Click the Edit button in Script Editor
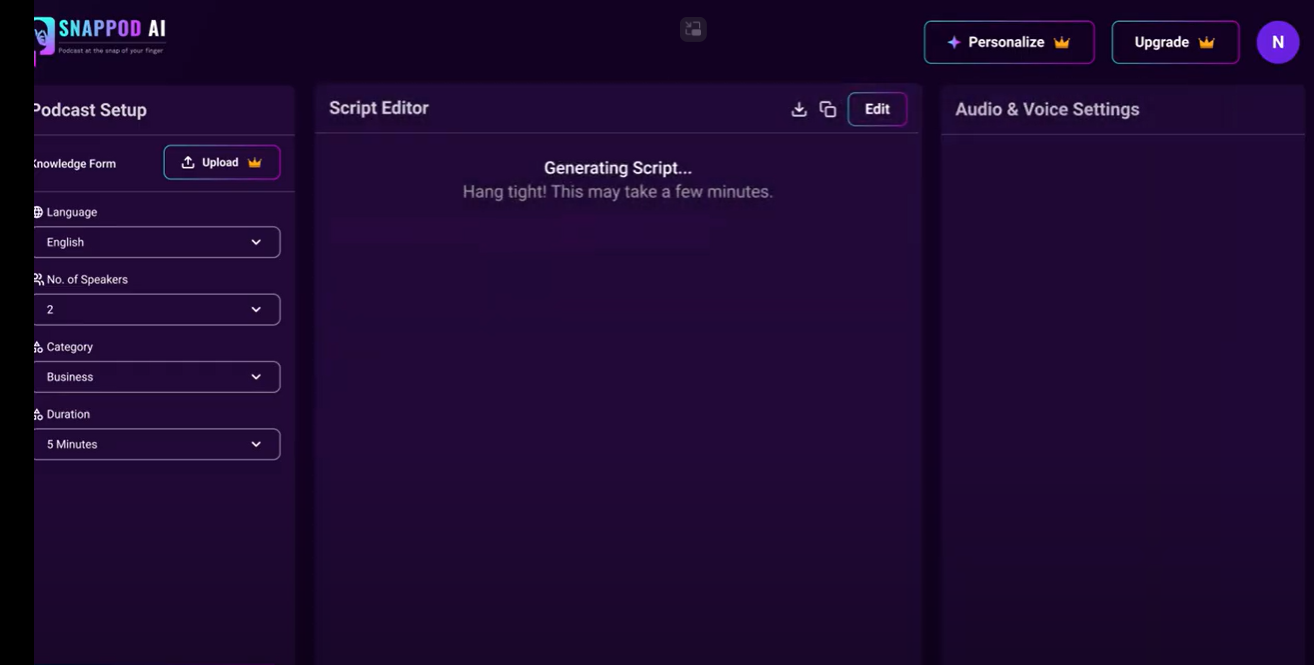 877,109
